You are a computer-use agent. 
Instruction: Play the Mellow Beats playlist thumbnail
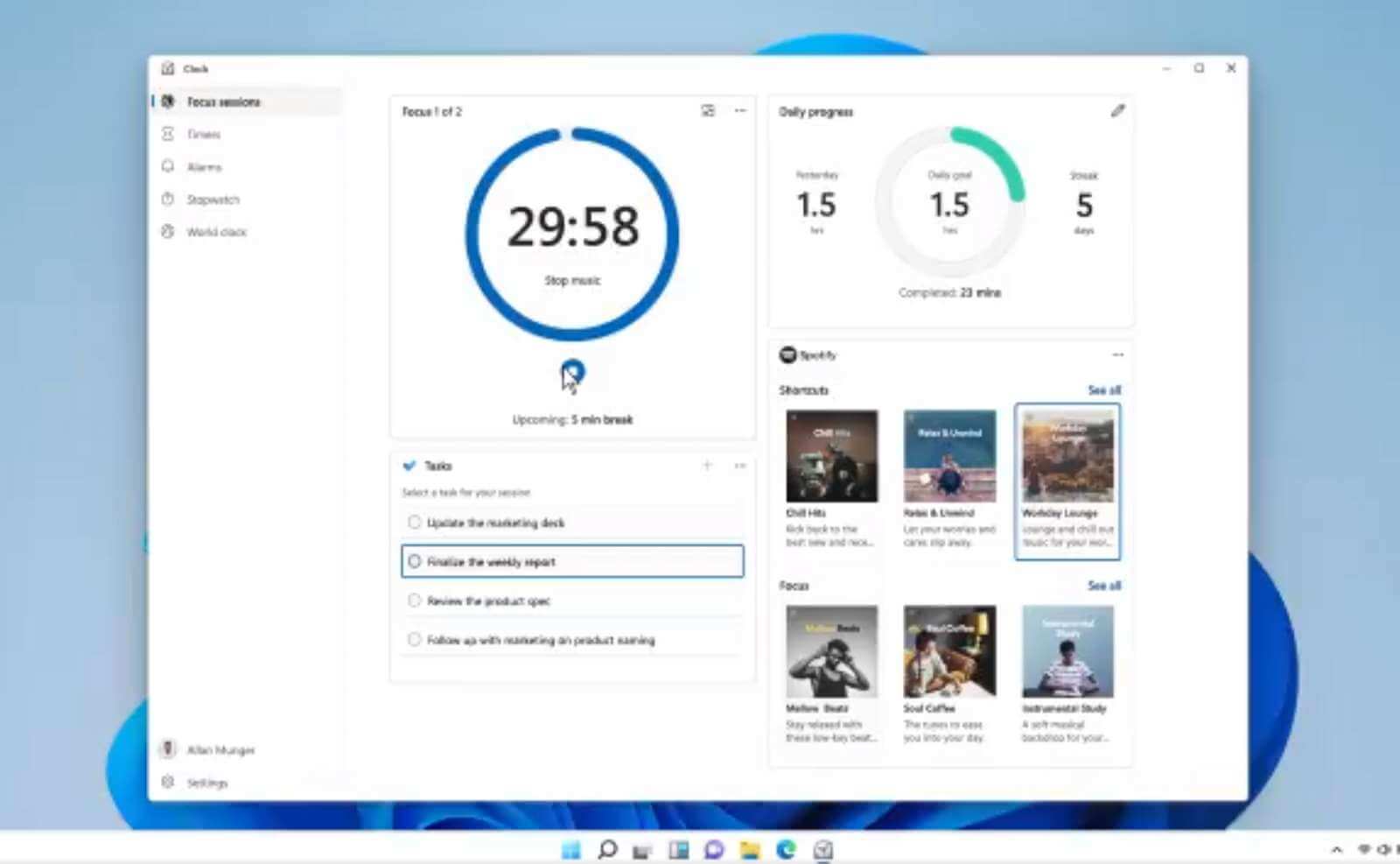[831, 651]
